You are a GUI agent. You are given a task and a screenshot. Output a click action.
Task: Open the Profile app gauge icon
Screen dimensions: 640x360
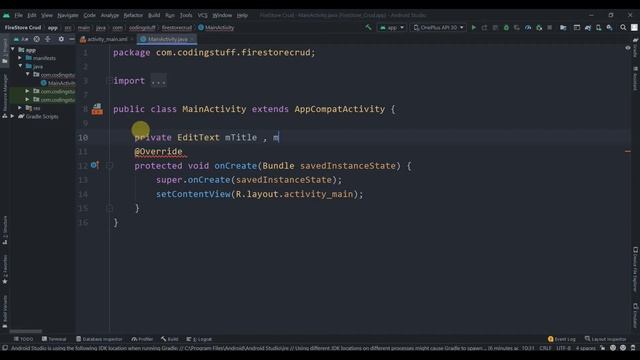[528, 27]
